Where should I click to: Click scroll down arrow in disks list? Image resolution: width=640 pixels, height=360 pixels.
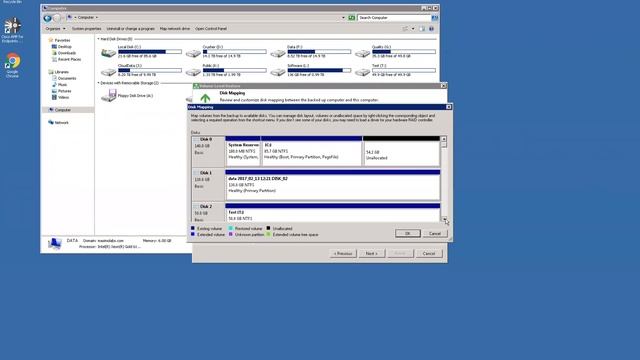coord(444,219)
